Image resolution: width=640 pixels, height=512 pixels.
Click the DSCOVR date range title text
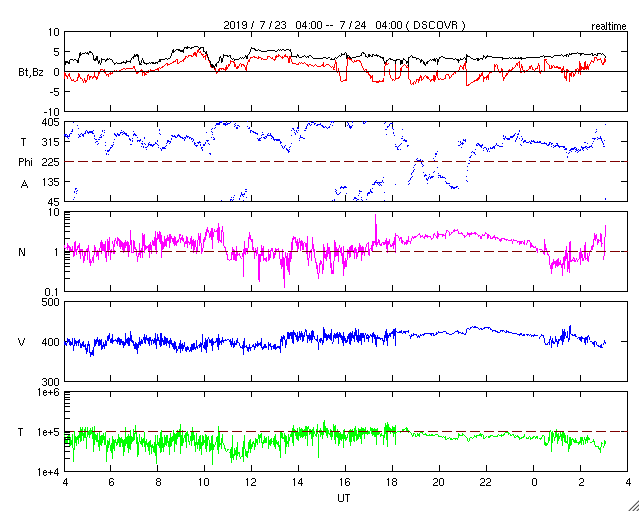coord(344,25)
